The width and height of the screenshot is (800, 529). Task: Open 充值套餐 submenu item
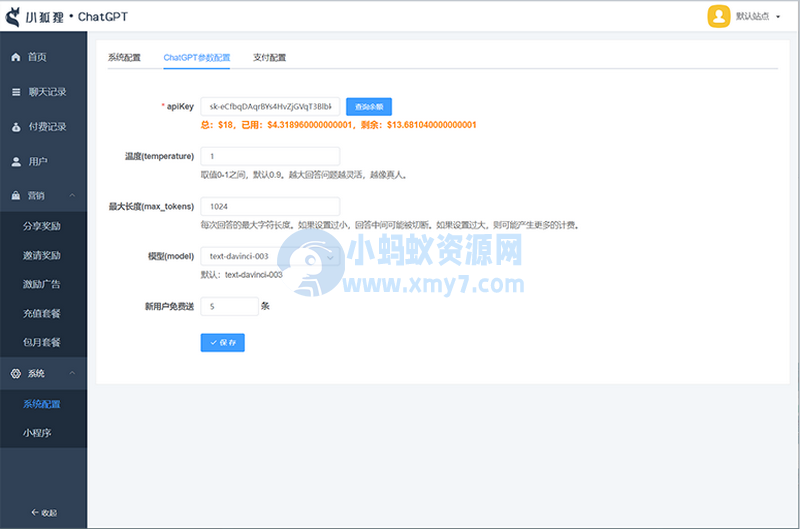42,313
